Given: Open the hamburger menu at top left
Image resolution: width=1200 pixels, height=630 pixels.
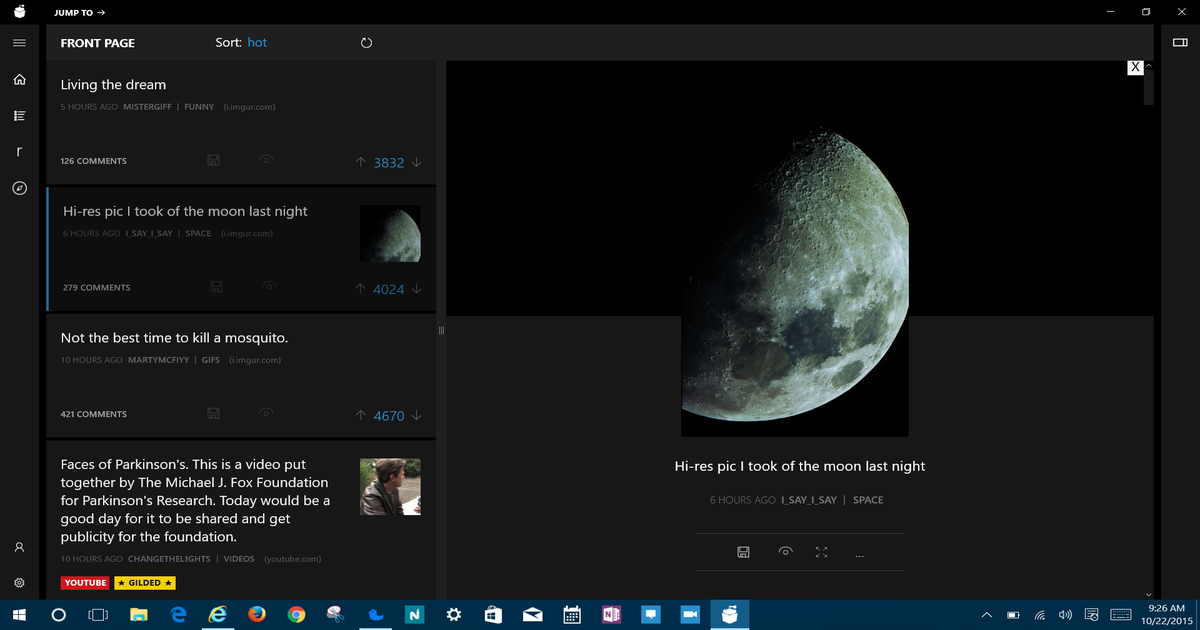Looking at the screenshot, I should (18, 43).
